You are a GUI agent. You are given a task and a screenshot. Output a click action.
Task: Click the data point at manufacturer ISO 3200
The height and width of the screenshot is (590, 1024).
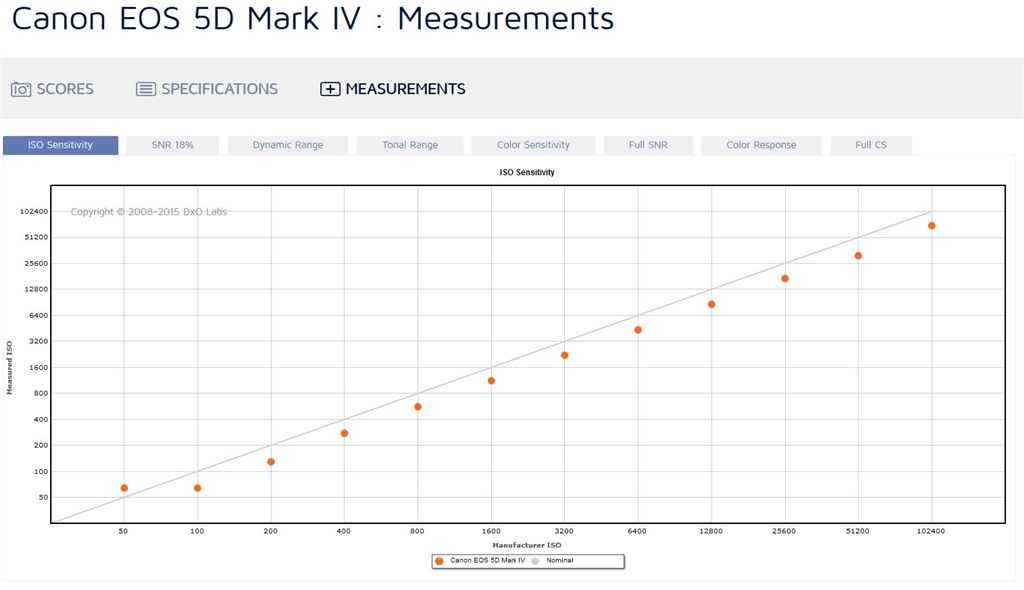tap(565, 355)
